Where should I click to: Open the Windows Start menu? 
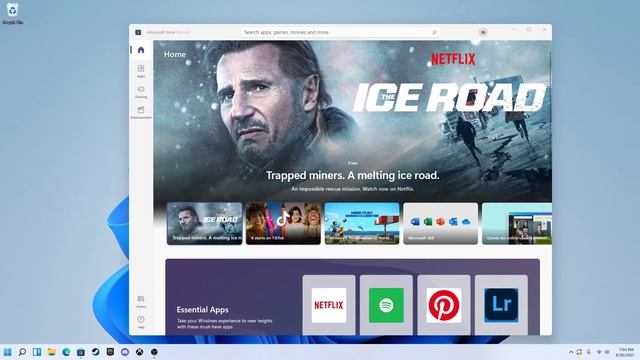8,352
